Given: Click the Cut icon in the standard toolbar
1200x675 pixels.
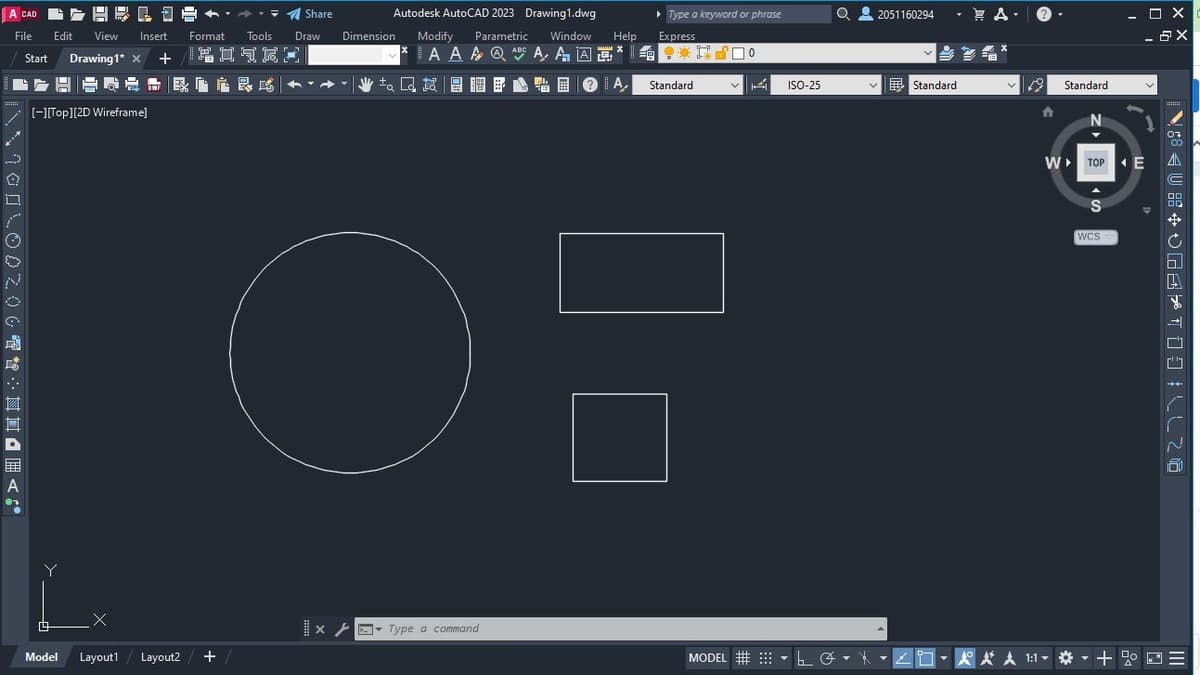Looking at the screenshot, I should click(x=181, y=85).
